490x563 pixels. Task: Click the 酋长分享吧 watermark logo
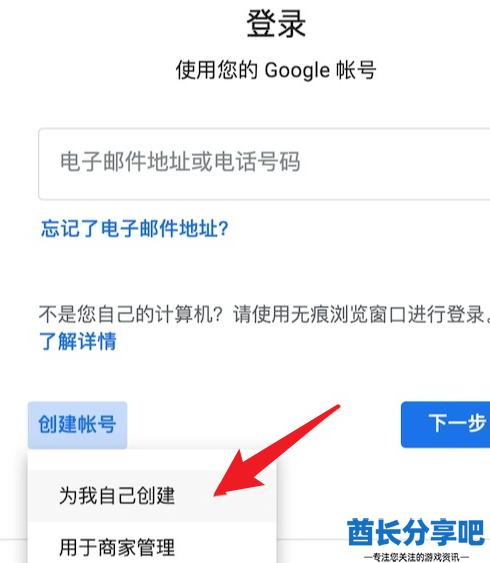pos(416,532)
